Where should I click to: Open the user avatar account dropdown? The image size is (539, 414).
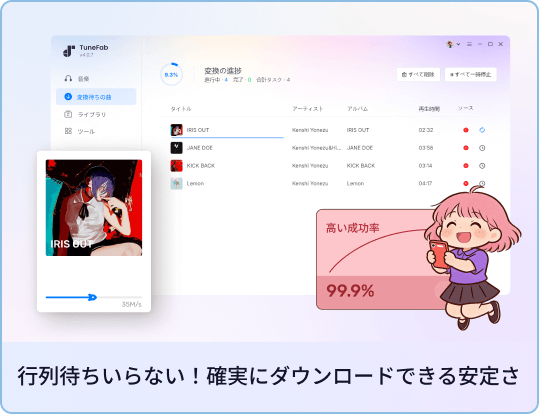(x=453, y=44)
